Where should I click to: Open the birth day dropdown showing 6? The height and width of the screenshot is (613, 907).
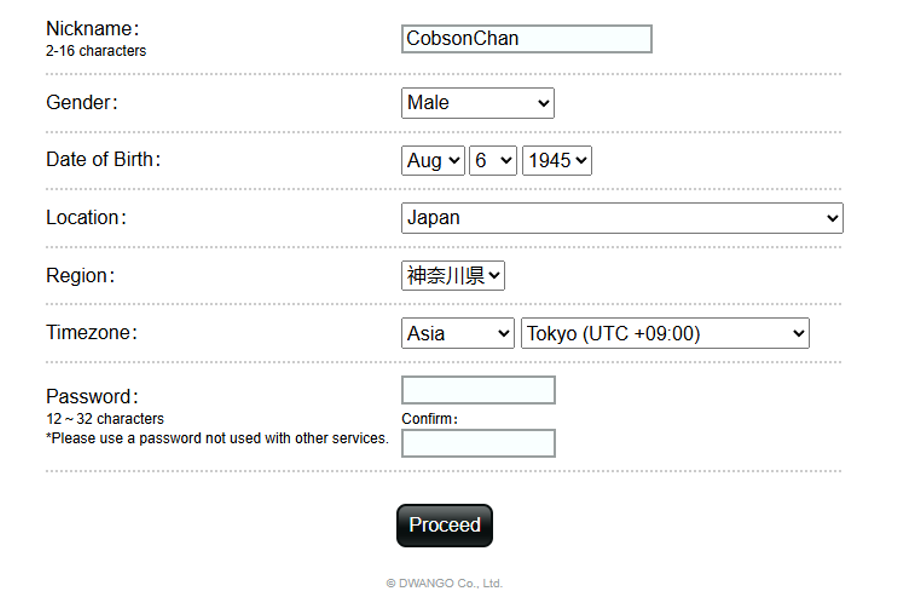(x=492, y=160)
